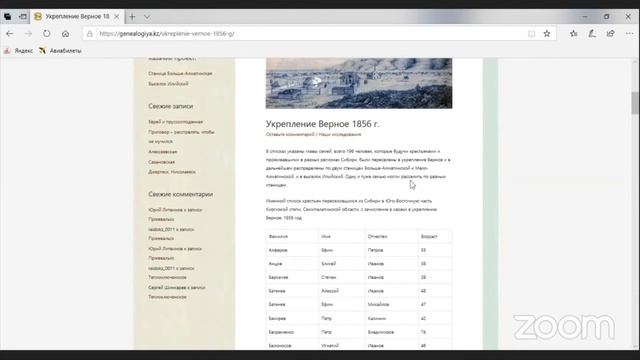Open Авиабилеты bookmark
This screenshot has width=640, height=360.
click(x=60, y=51)
